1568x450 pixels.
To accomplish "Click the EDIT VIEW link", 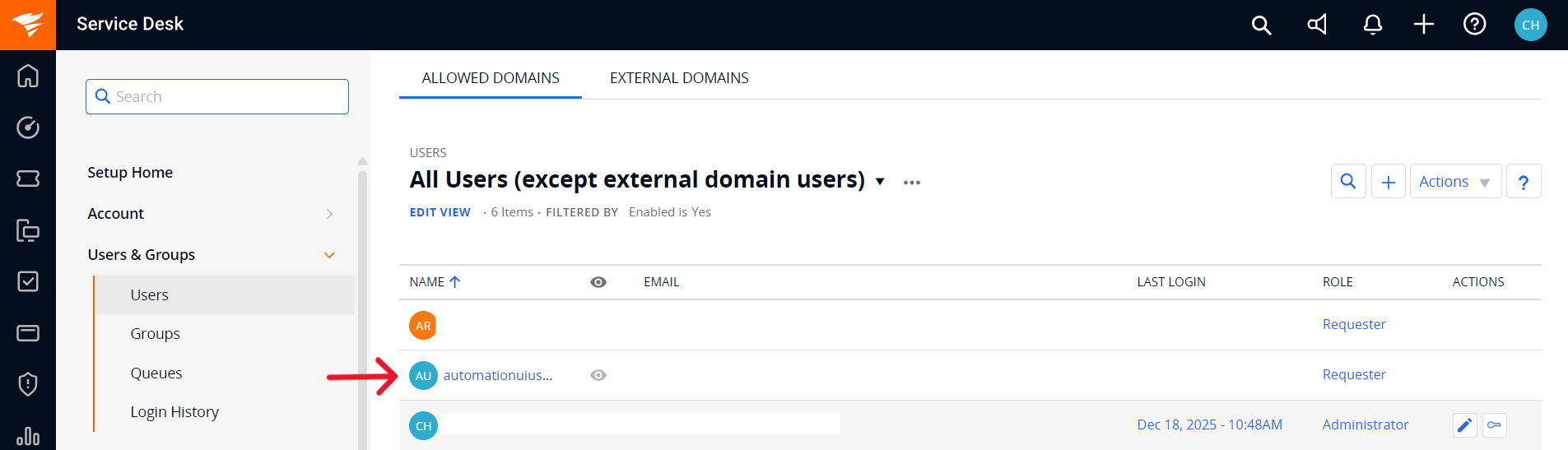I will tap(440, 212).
